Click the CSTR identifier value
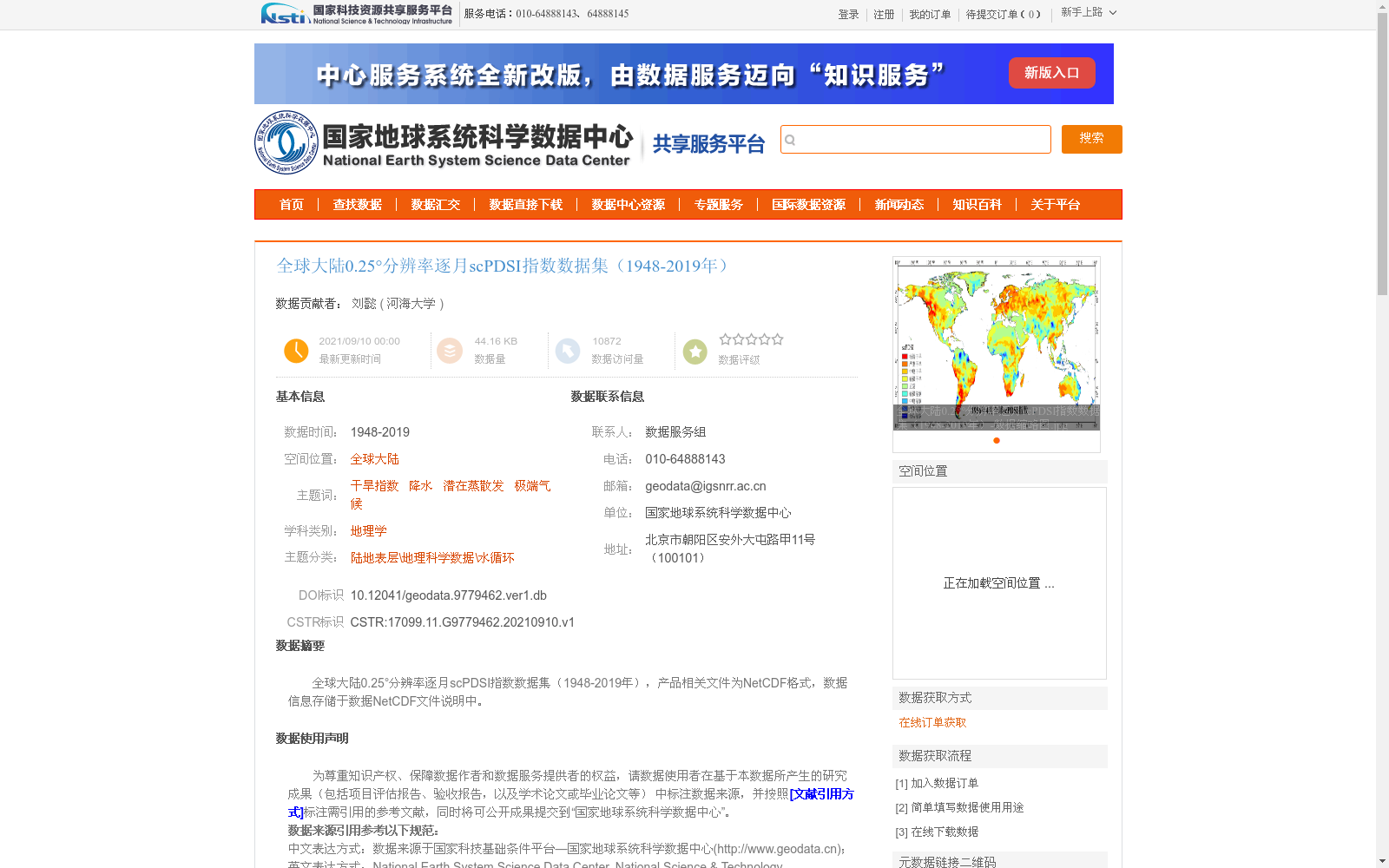 pos(463,622)
